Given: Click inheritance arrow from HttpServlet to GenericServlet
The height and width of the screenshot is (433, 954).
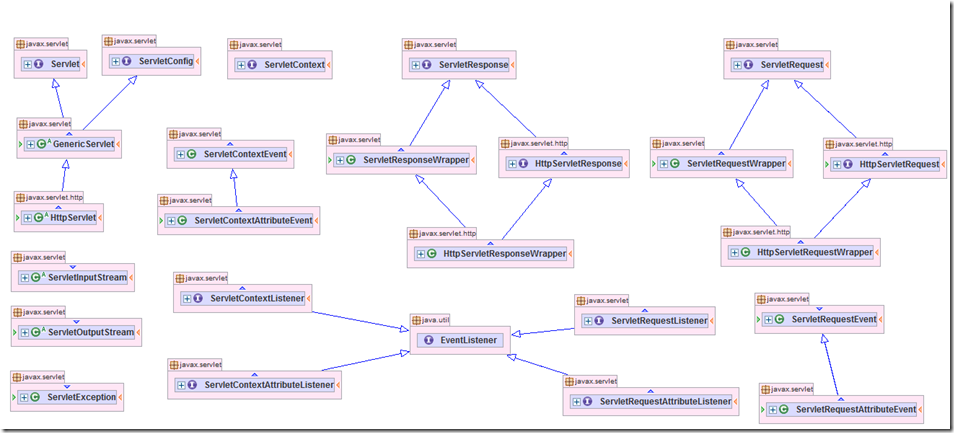Looking at the screenshot, I should (62, 177).
